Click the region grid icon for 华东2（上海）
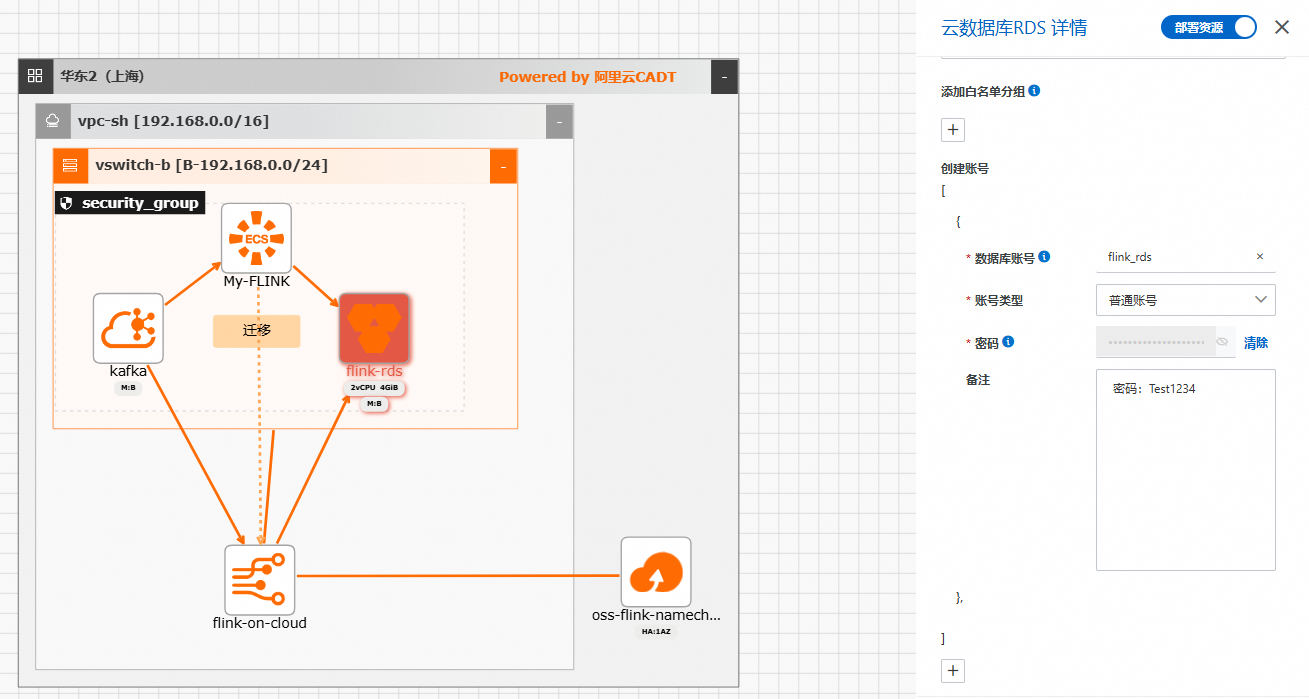The width and height of the screenshot is (1309, 699). tap(35, 76)
